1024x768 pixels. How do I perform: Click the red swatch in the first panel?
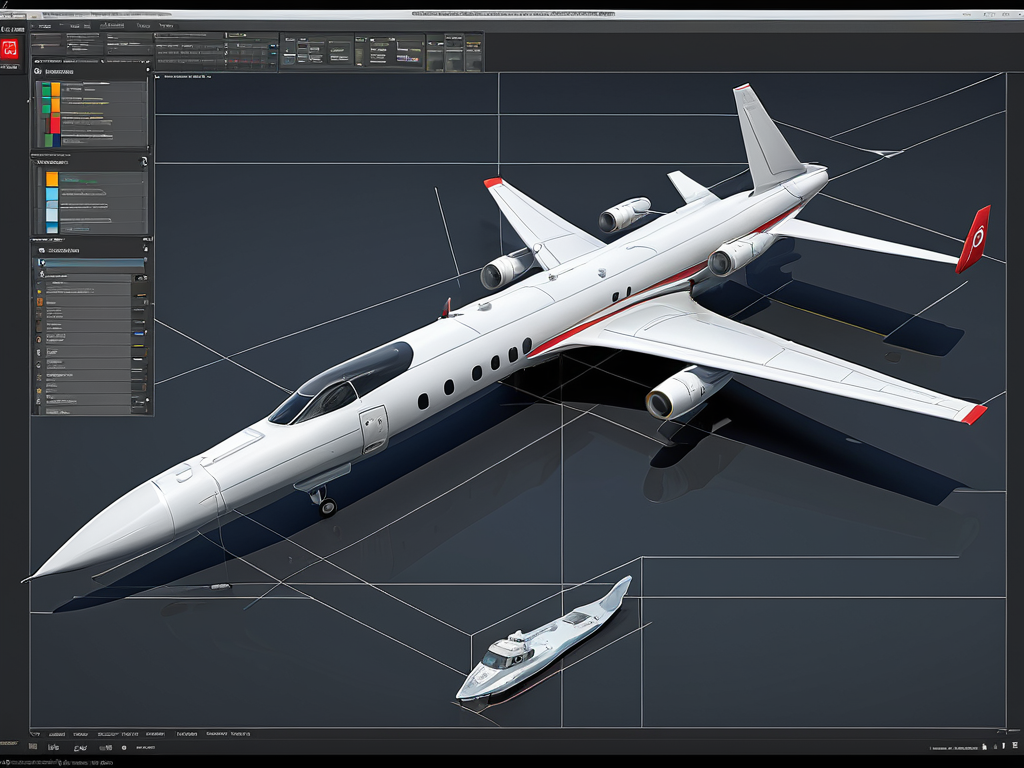tap(53, 123)
